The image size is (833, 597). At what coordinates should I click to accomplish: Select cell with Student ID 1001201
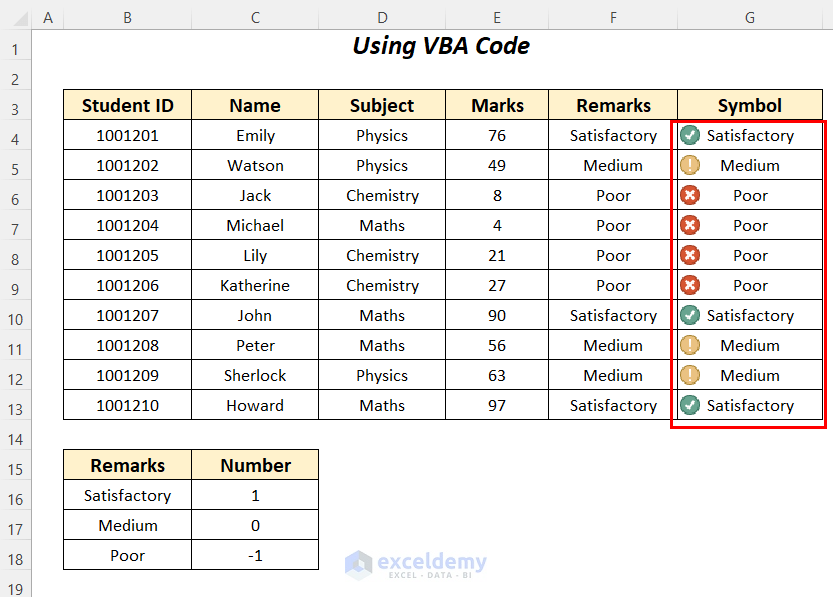click(128, 135)
